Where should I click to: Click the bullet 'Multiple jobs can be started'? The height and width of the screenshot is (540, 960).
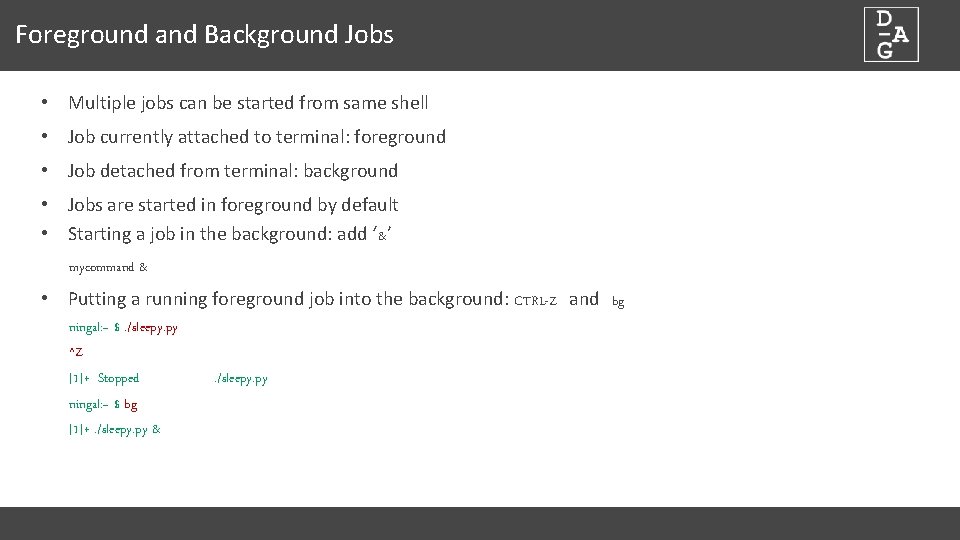(248, 103)
